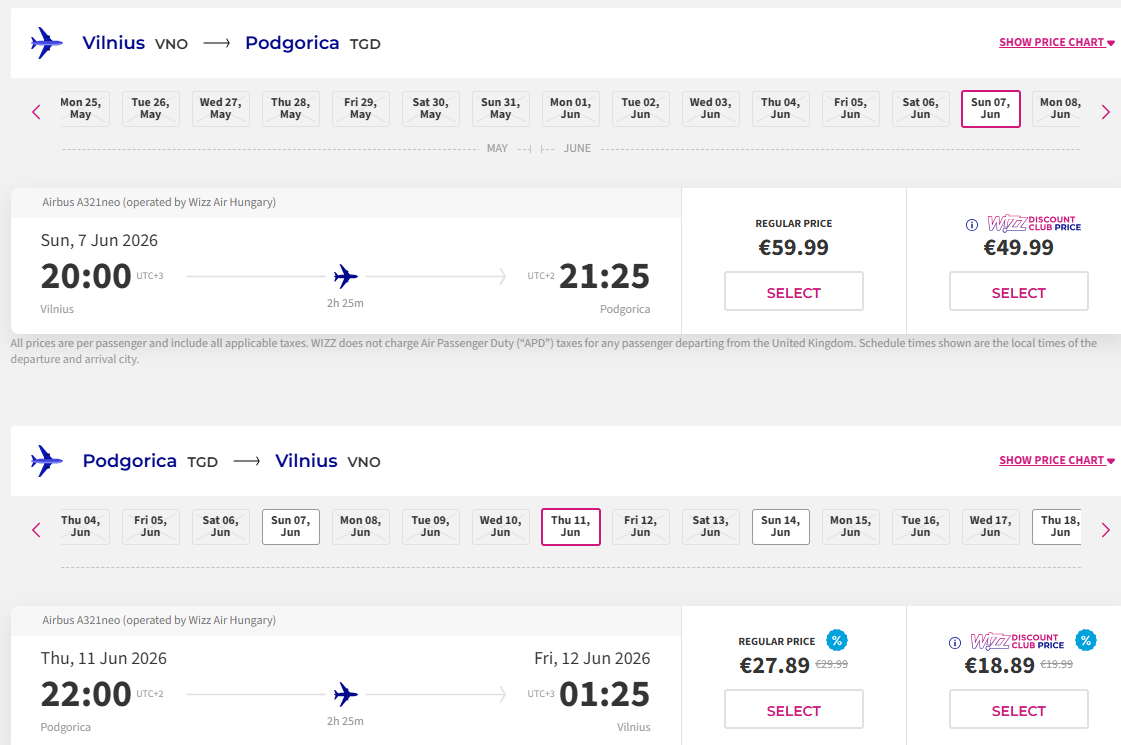1121x745 pixels.
Task: Click the plane icon beside Vilnius to Podgorica heading
Action: click(47, 43)
